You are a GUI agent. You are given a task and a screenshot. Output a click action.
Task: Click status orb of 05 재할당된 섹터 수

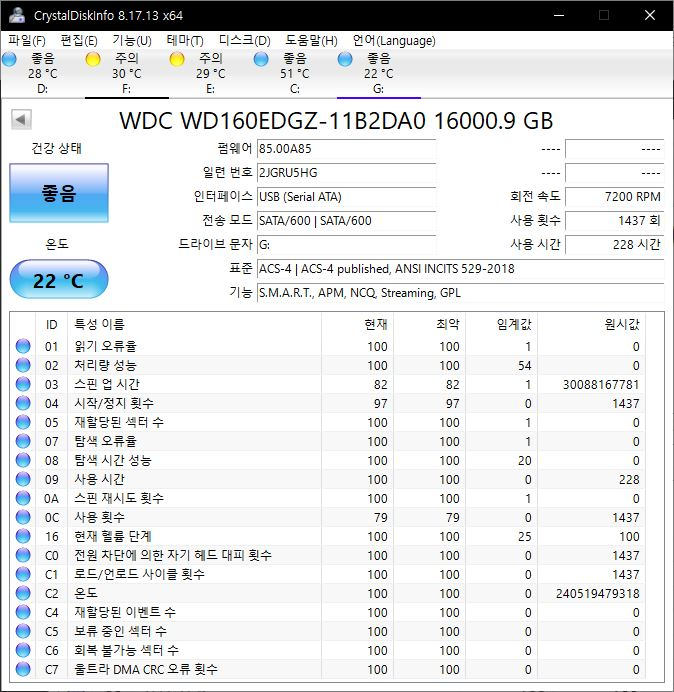23,422
